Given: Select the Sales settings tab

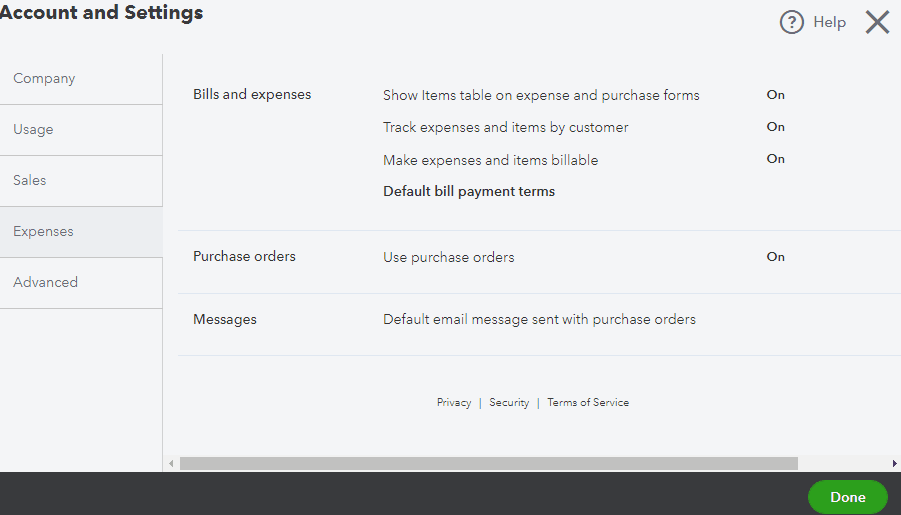Looking at the screenshot, I should 30,181.
